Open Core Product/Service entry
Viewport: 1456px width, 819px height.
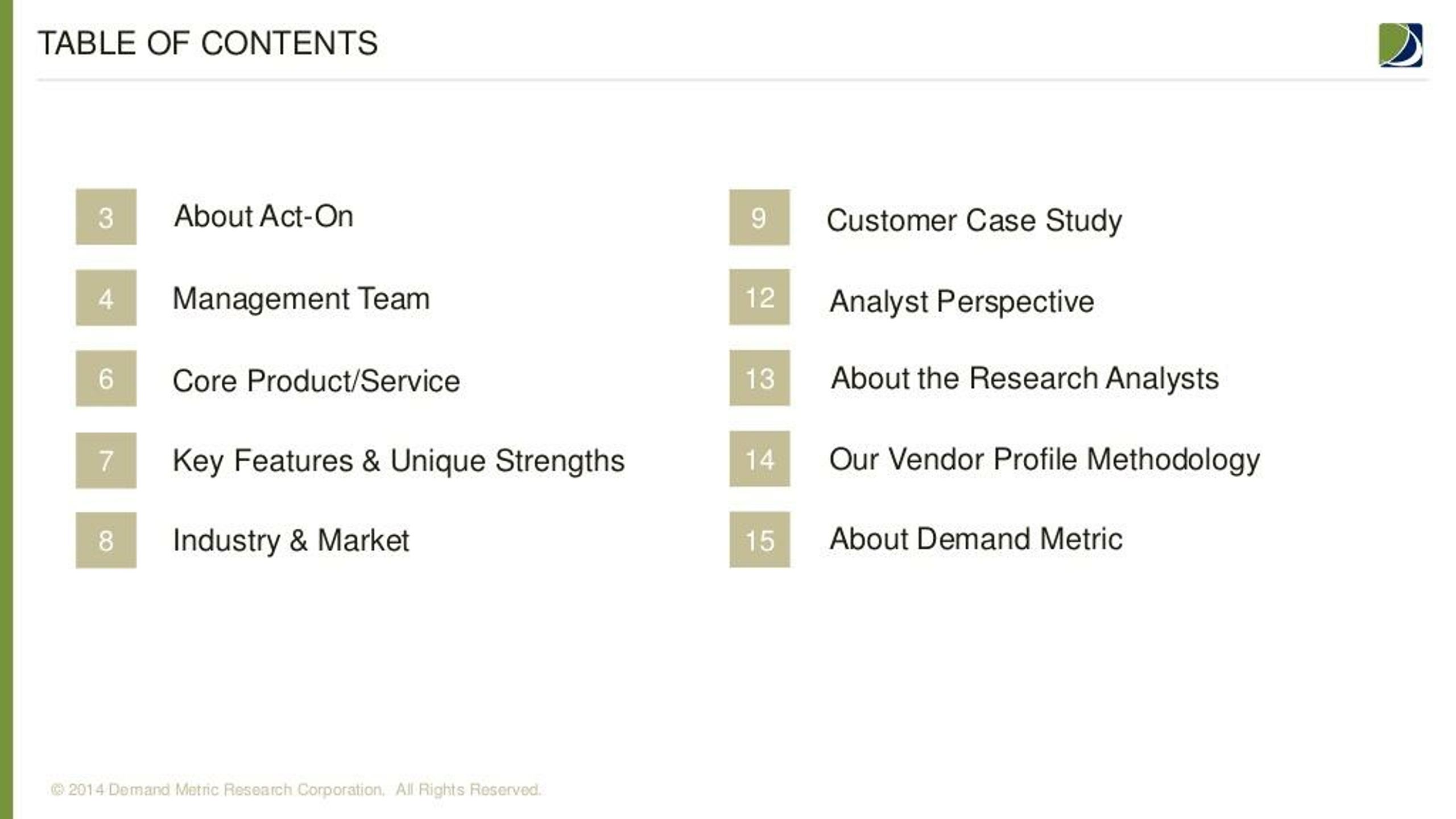[316, 380]
